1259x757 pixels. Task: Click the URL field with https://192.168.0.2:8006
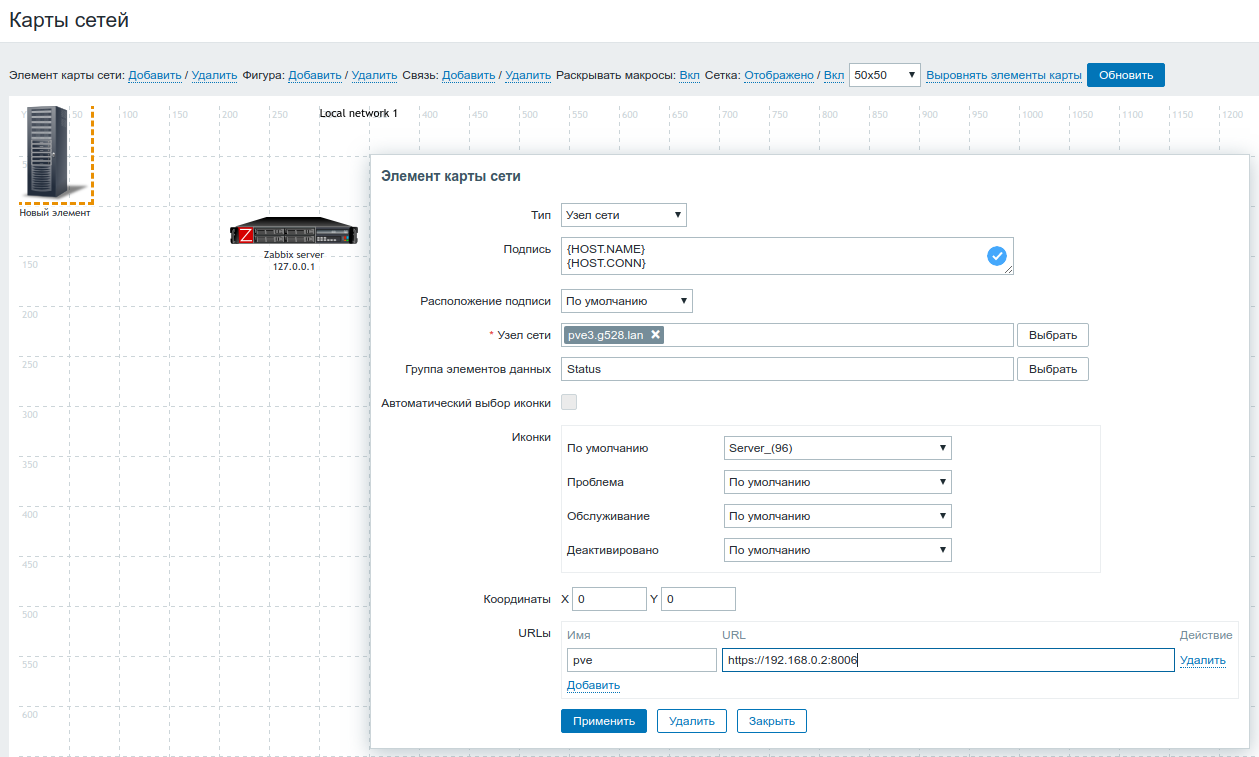tap(948, 660)
